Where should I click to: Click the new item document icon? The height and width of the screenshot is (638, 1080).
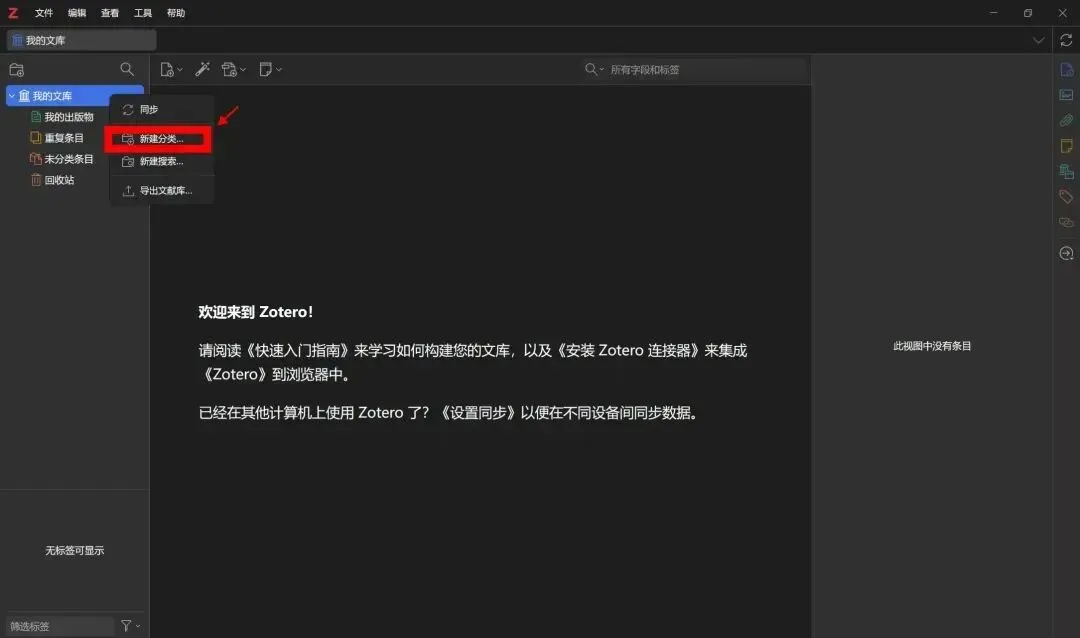click(x=166, y=70)
